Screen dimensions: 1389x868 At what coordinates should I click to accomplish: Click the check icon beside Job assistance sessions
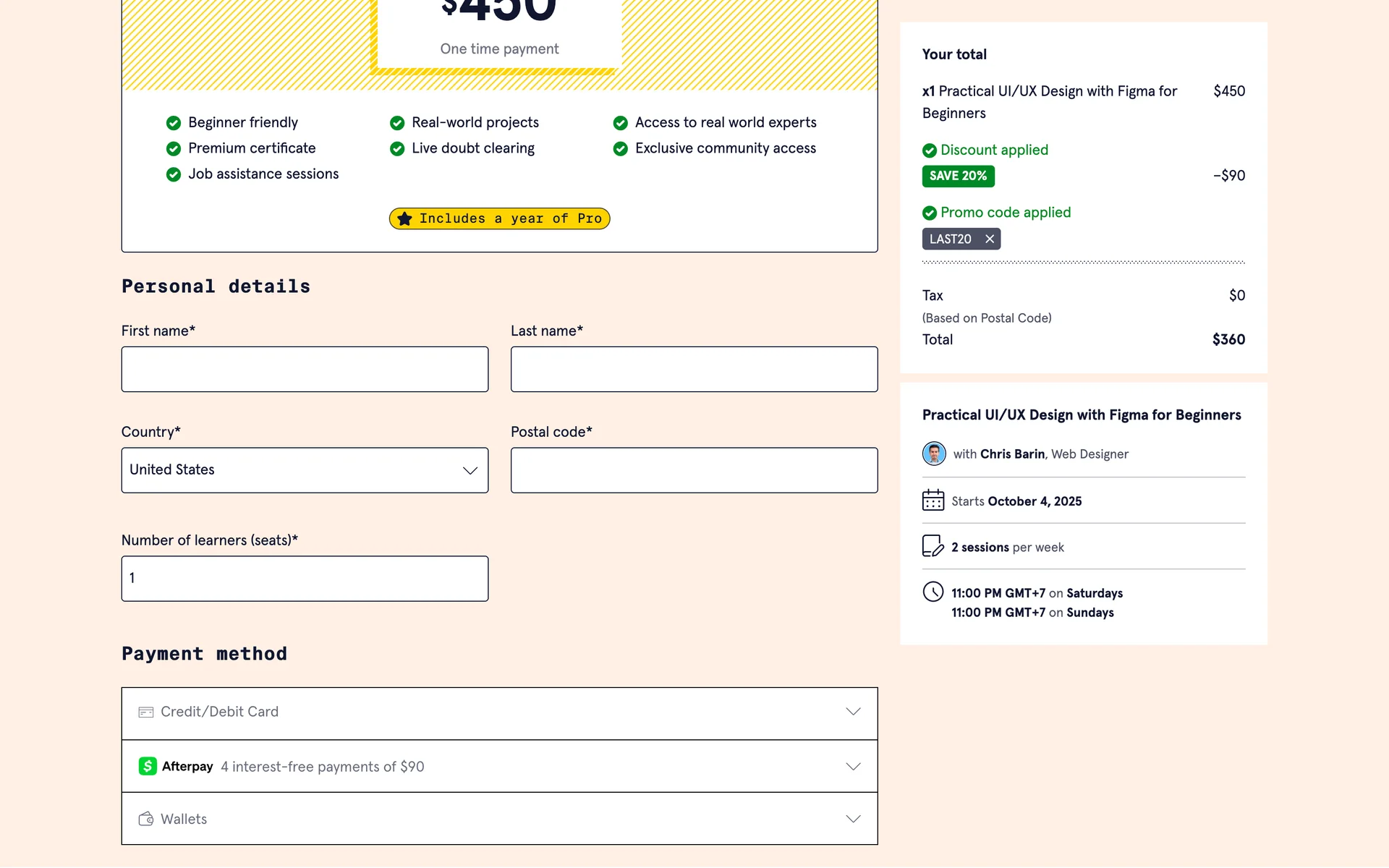tap(174, 174)
